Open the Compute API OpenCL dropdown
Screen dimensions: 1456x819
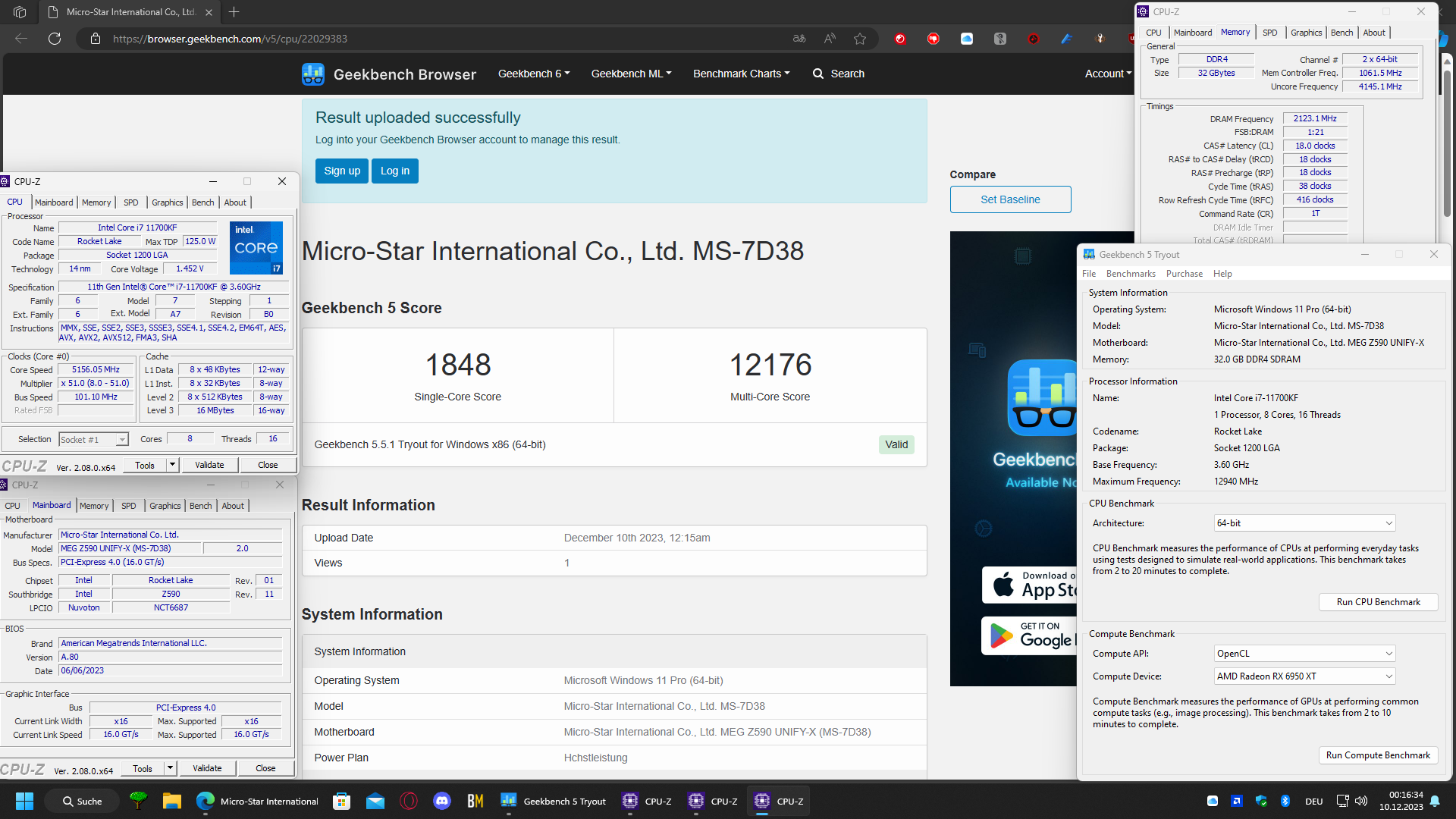click(1304, 654)
